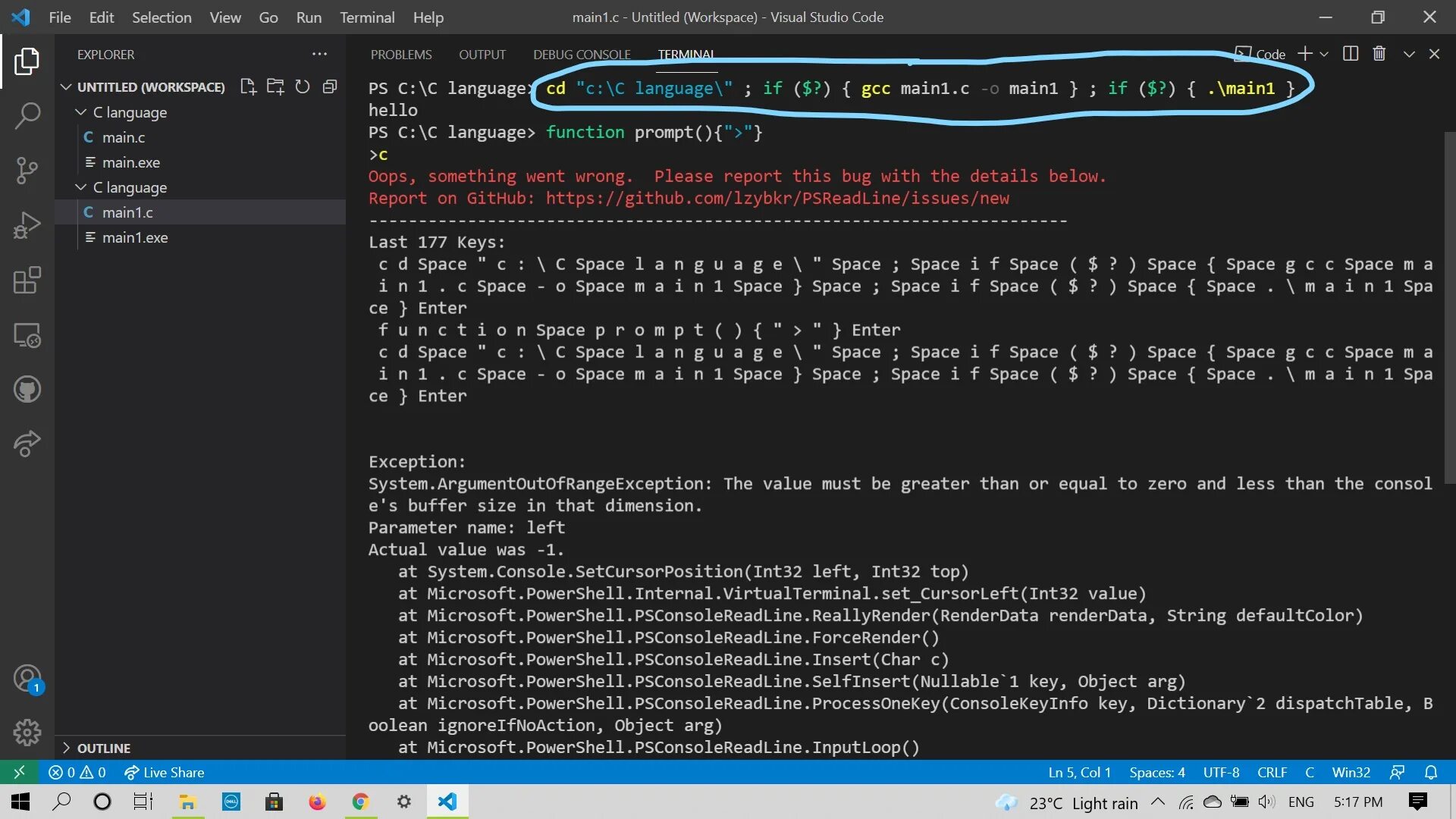This screenshot has height=819, width=1456.
Task: Open the PSReadLine GitHub issues link
Action: point(777,199)
